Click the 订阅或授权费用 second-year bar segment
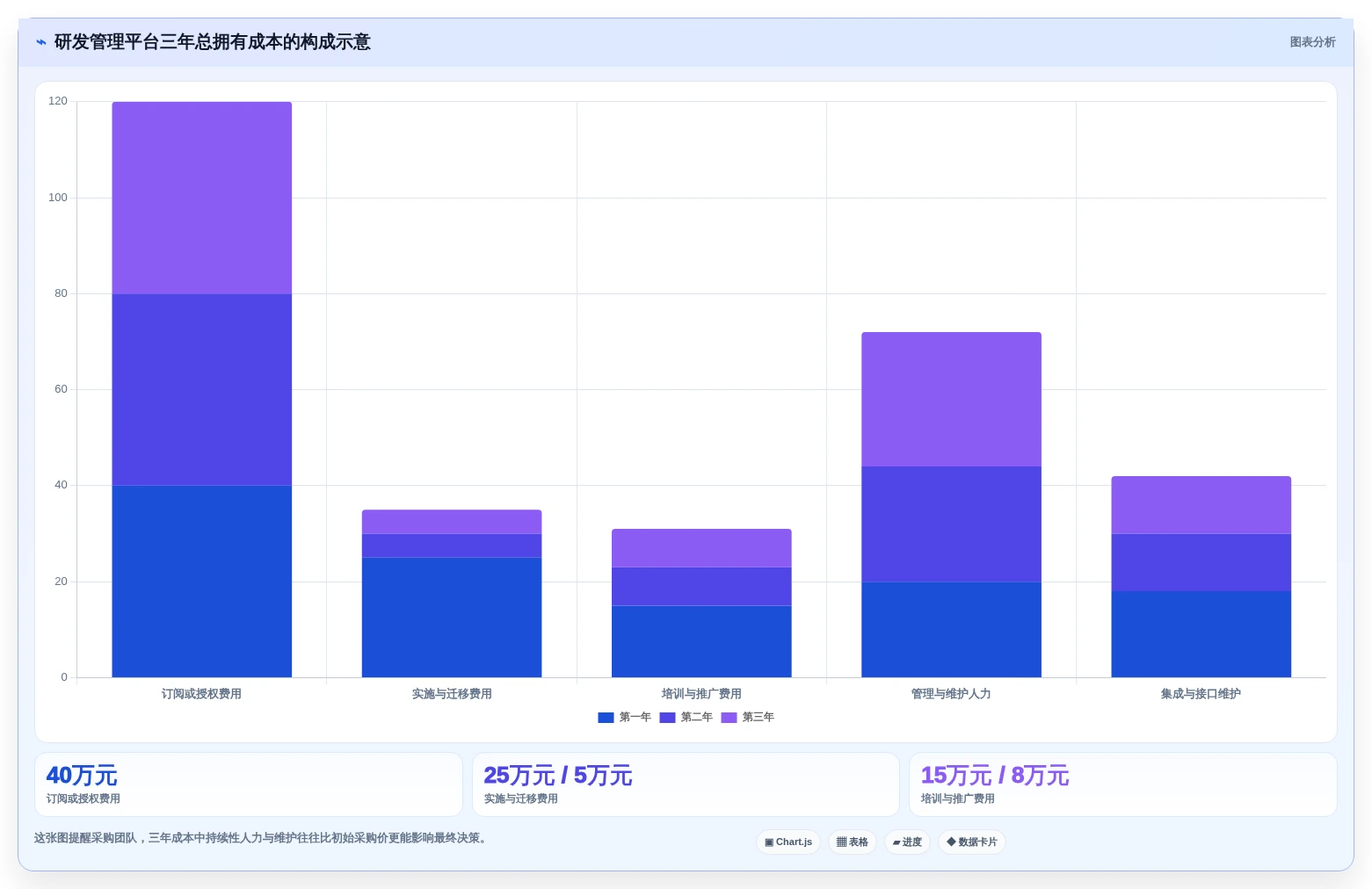1372x889 pixels. coord(202,389)
